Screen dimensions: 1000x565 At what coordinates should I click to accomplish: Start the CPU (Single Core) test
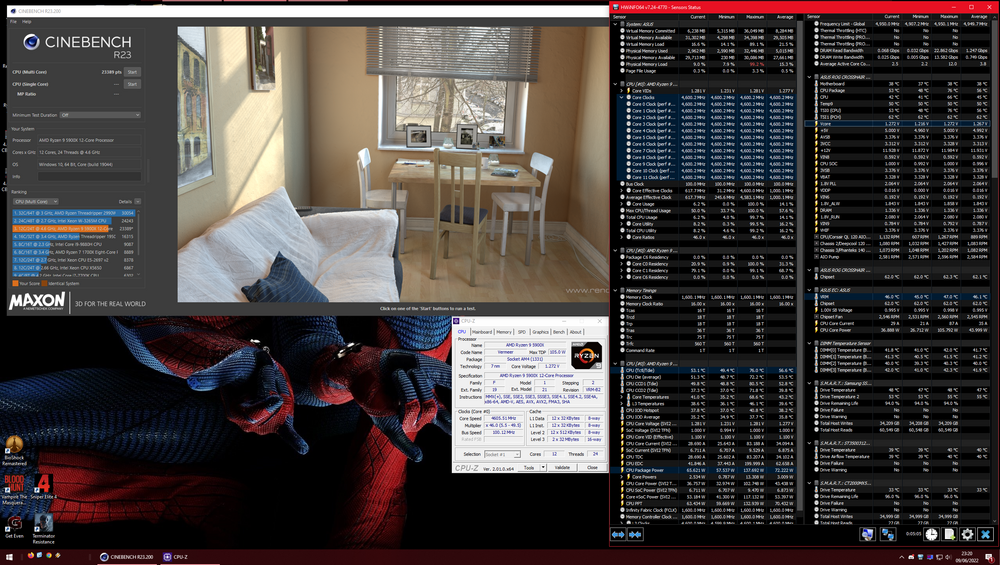tap(132, 84)
